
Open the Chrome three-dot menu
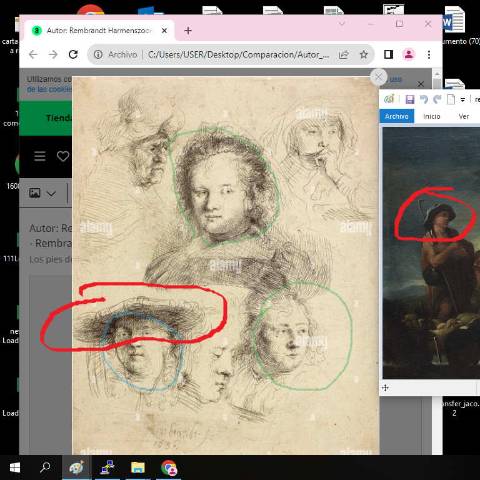(x=429, y=54)
